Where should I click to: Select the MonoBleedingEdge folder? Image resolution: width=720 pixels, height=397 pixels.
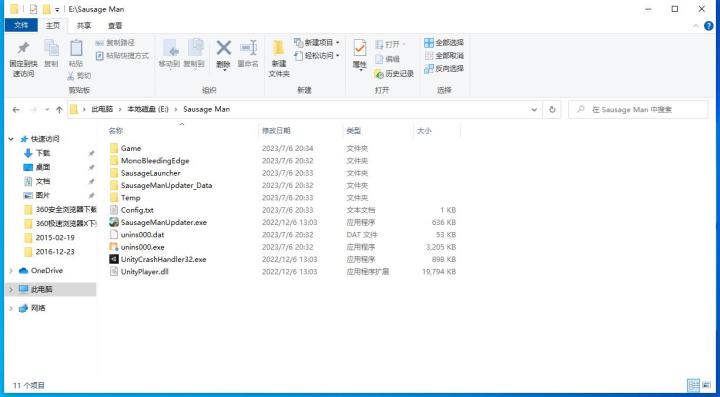pos(155,161)
